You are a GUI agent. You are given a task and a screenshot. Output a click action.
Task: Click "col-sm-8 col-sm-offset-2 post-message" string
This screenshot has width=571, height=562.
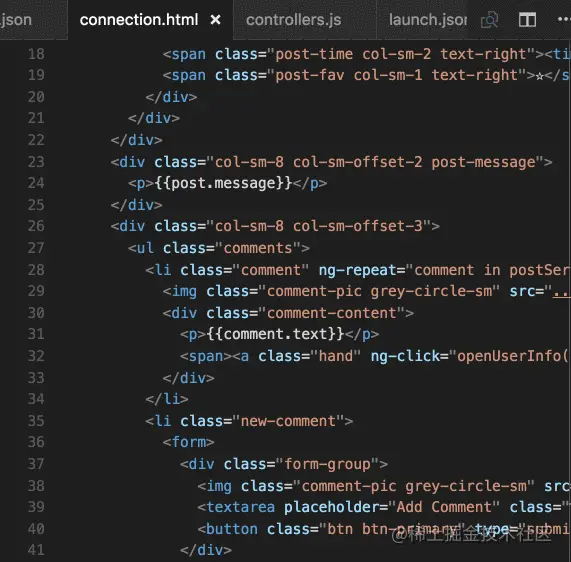pyautogui.click(x=375, y=162)
